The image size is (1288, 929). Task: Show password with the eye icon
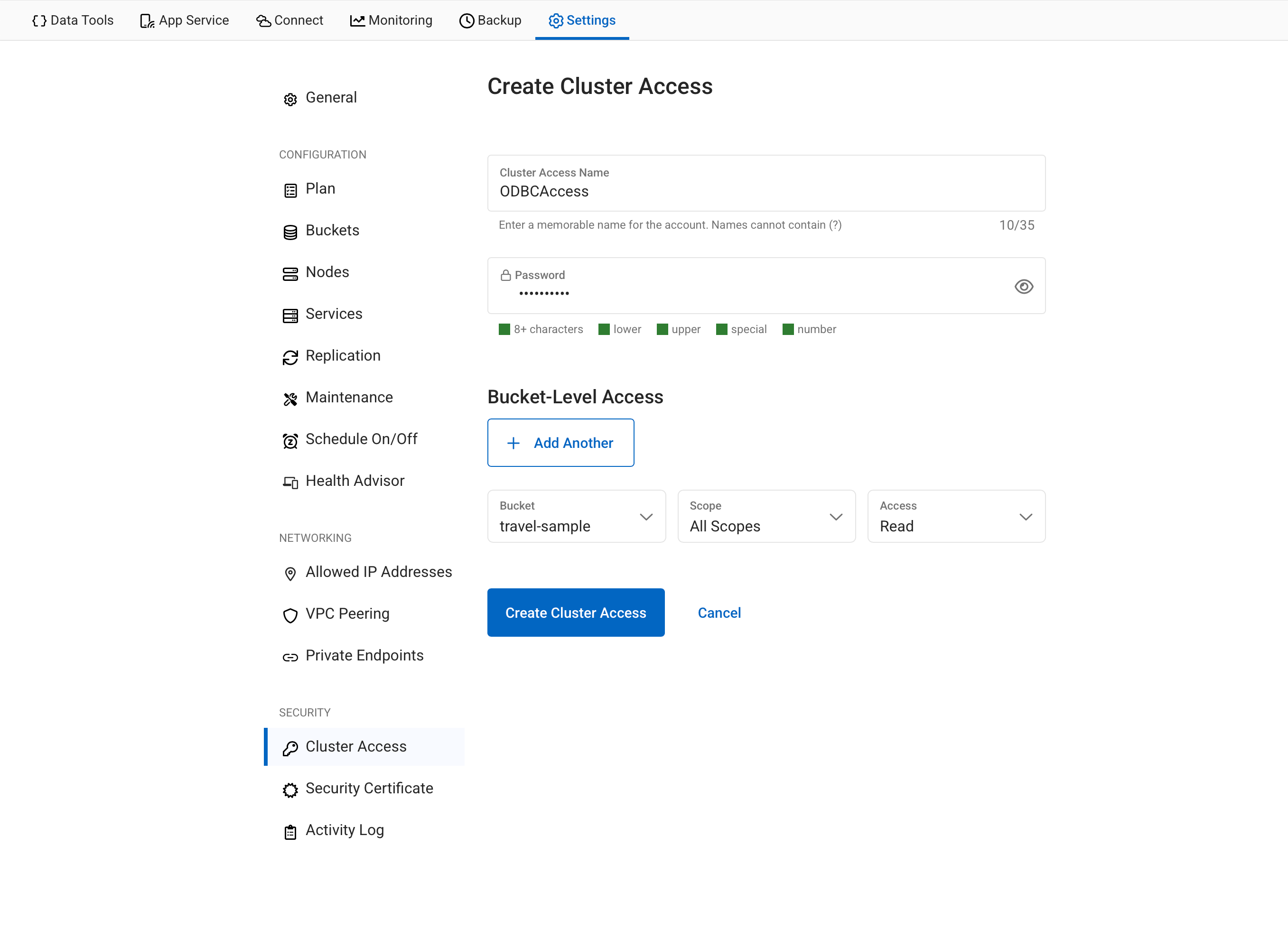point(1023,287)
